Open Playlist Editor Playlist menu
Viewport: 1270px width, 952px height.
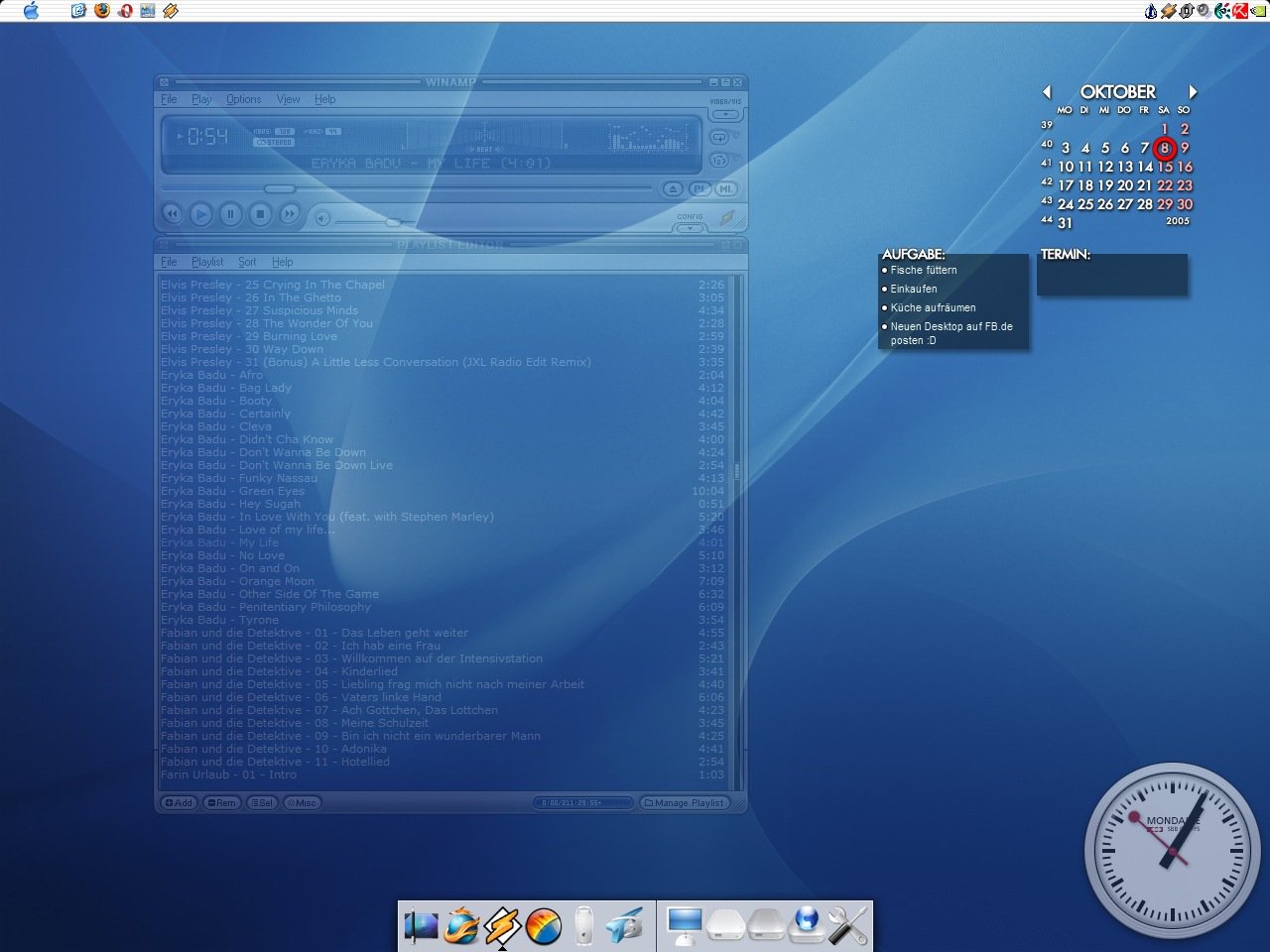tap(208, 262)
